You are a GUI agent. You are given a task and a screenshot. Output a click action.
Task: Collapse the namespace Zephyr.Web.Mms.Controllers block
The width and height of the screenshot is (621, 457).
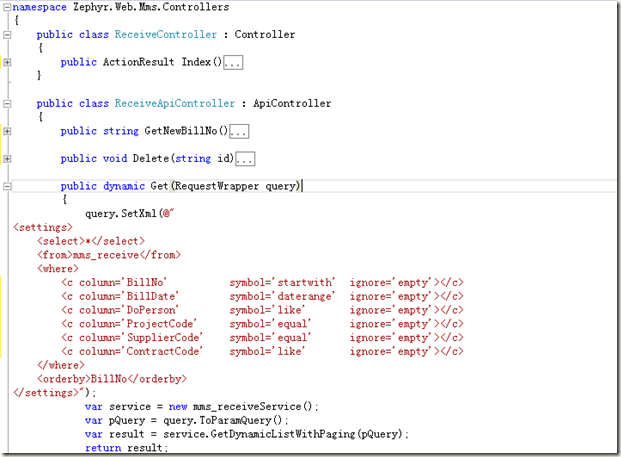8,7
